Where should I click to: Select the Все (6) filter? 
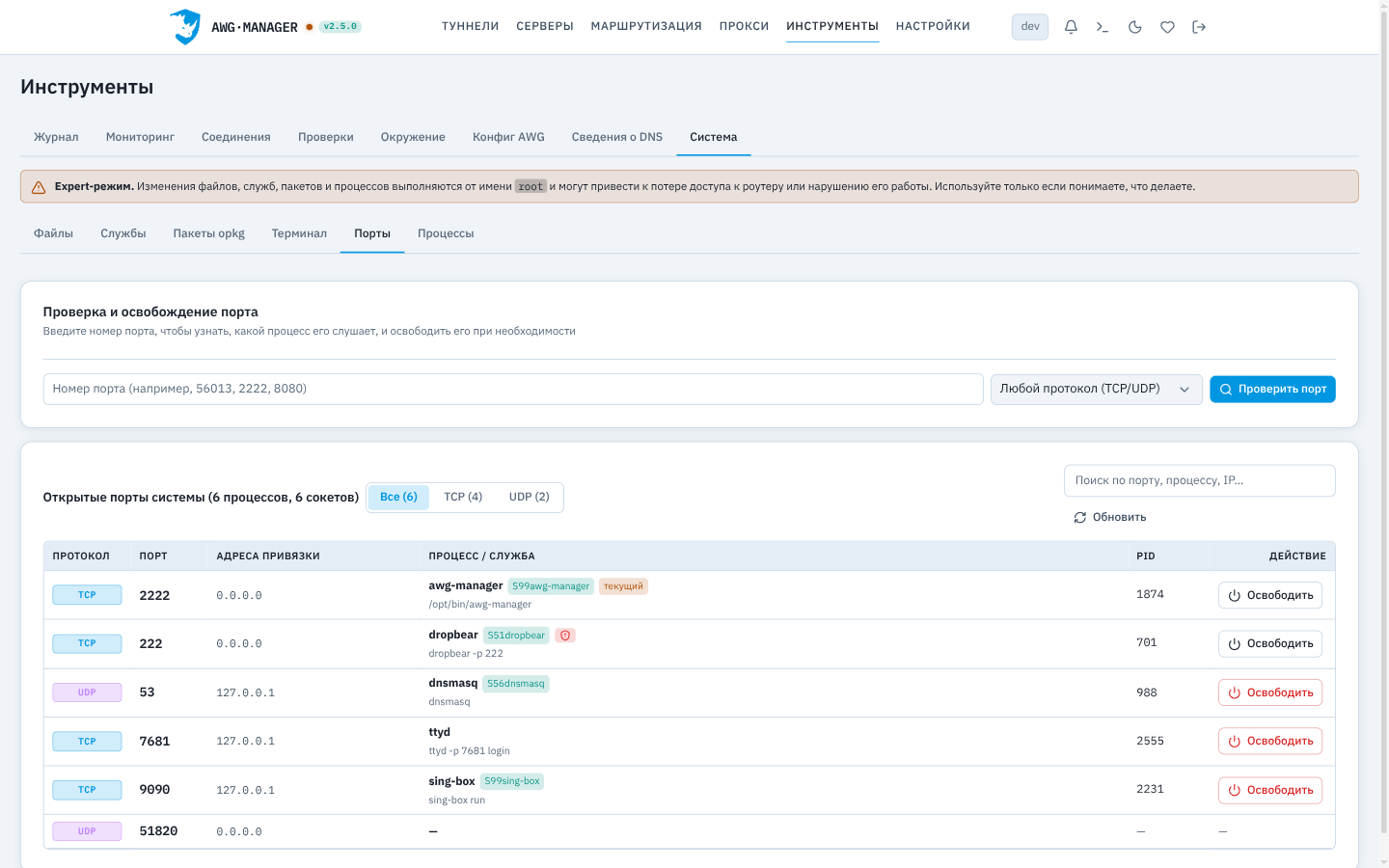(x=398, y=497)
